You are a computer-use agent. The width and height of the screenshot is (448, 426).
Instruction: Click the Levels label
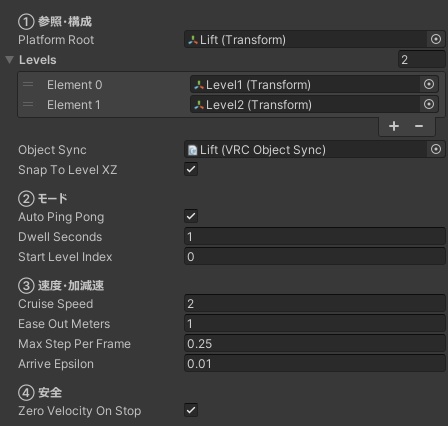click(38, 60)
